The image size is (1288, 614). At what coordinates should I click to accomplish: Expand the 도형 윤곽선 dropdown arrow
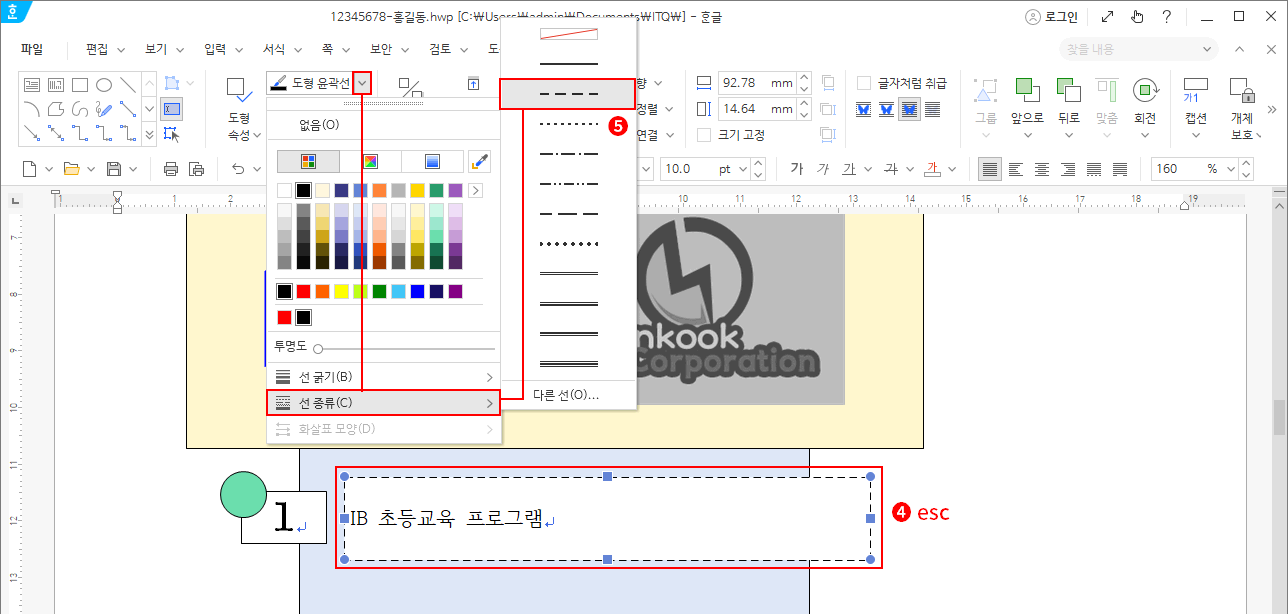(x=362, y=83)
